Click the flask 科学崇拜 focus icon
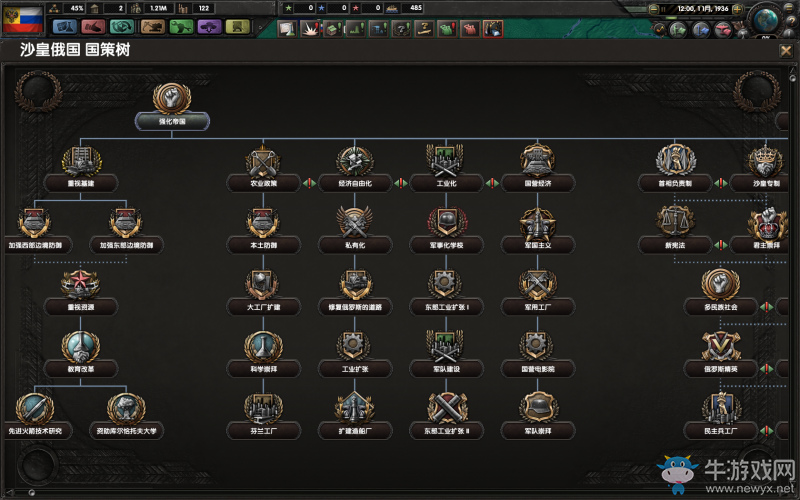The height and width of the screenshot is (500, 800). tap(263, 347)
